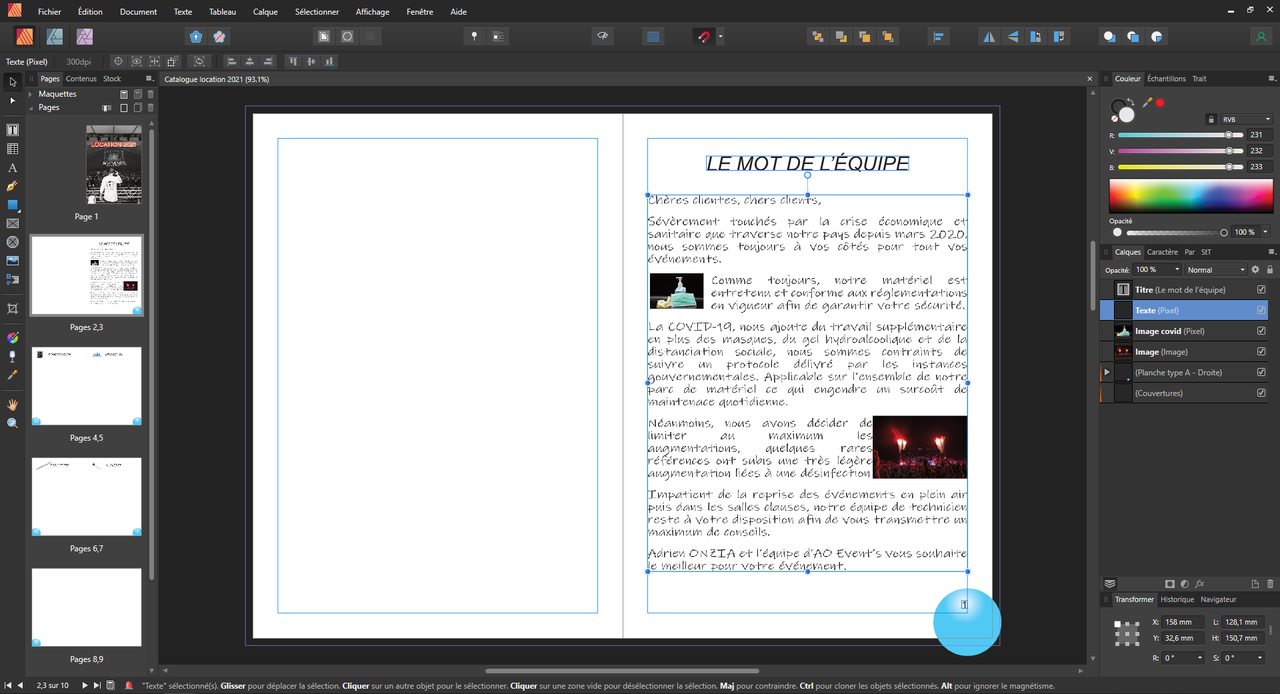Switch to the Contenus tab

click(x=81, y=79)
